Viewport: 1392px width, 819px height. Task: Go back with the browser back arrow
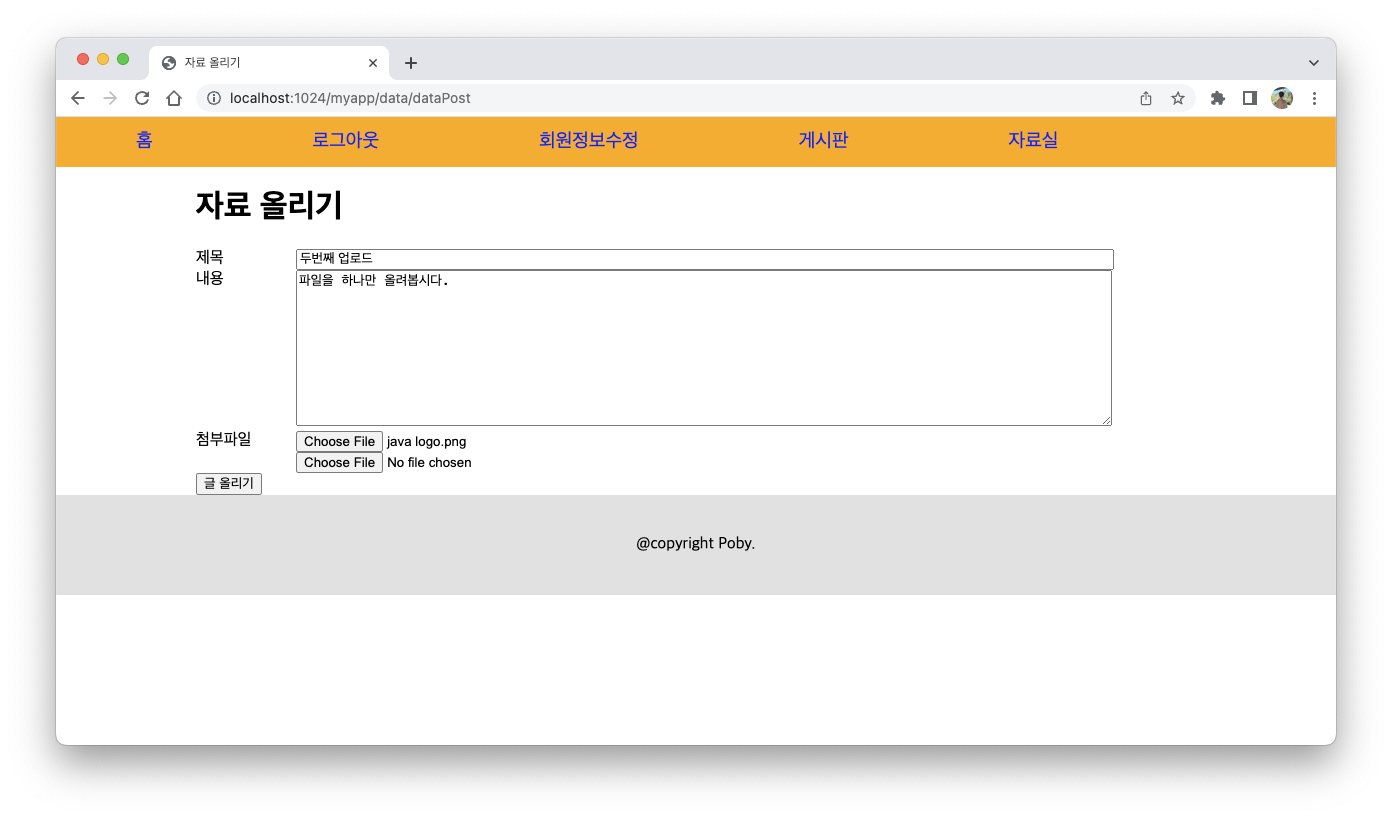pyautogui.click(x=78, y=98)
